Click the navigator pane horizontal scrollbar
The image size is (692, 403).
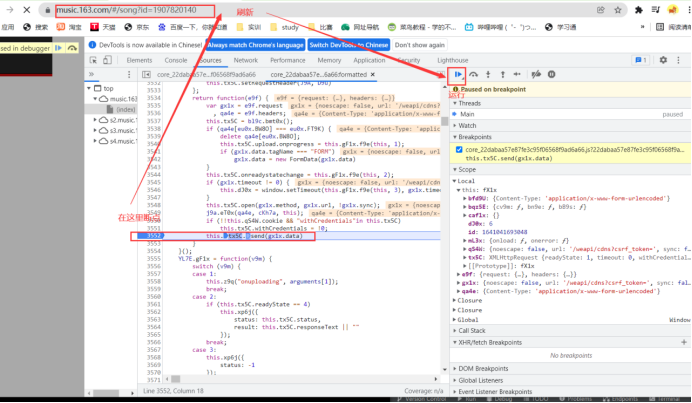(106, 393)
